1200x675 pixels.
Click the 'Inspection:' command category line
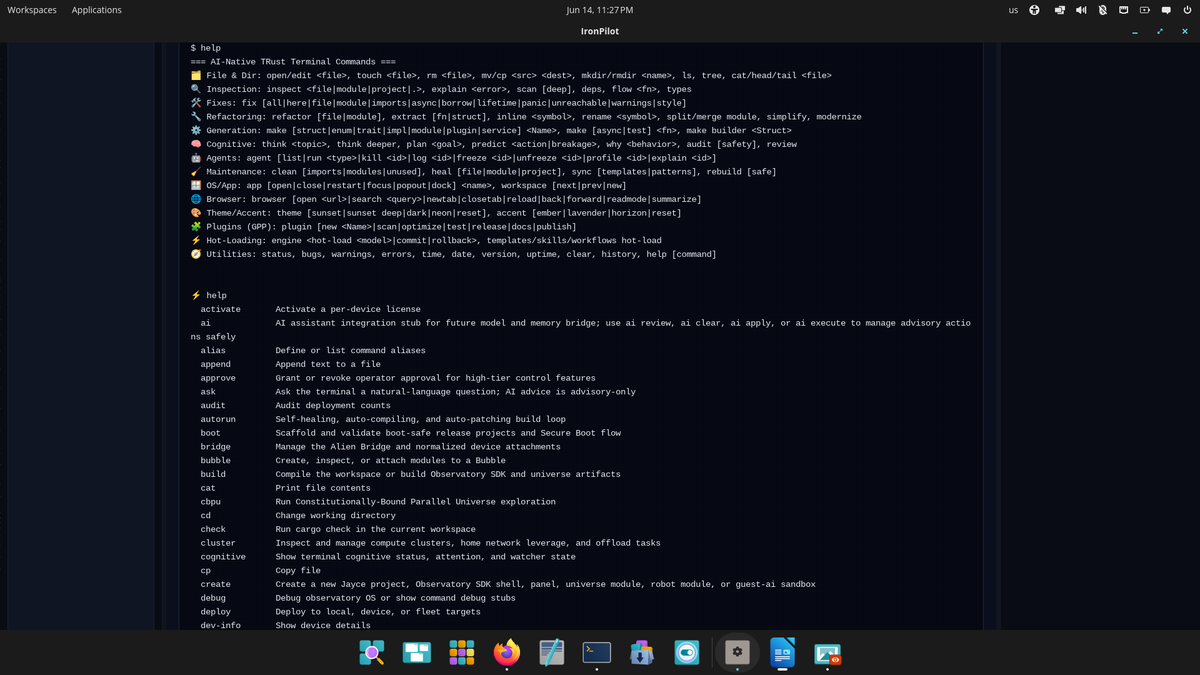coord(443,89)
